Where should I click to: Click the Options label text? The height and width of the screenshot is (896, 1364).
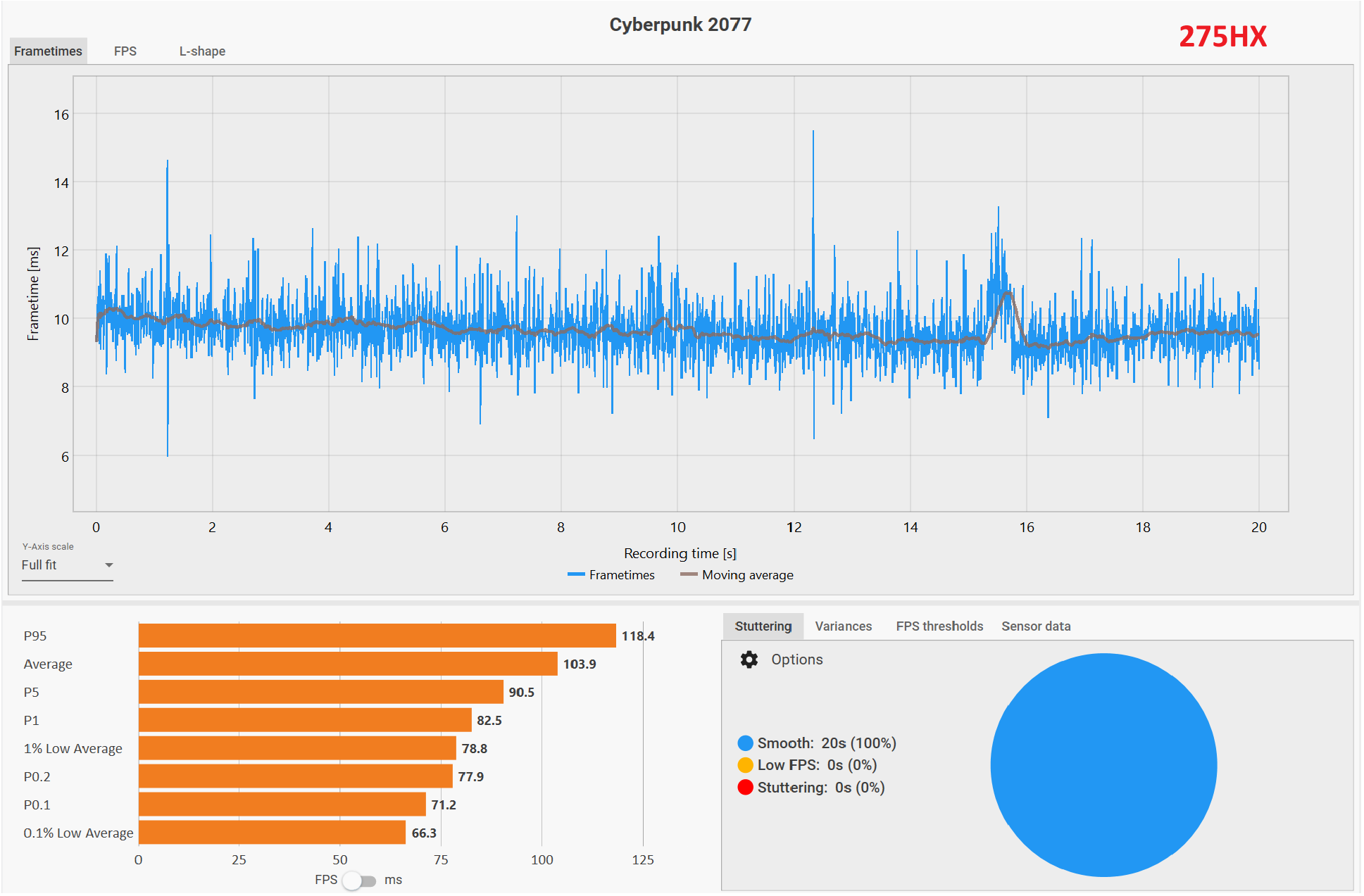click(796, 660)
